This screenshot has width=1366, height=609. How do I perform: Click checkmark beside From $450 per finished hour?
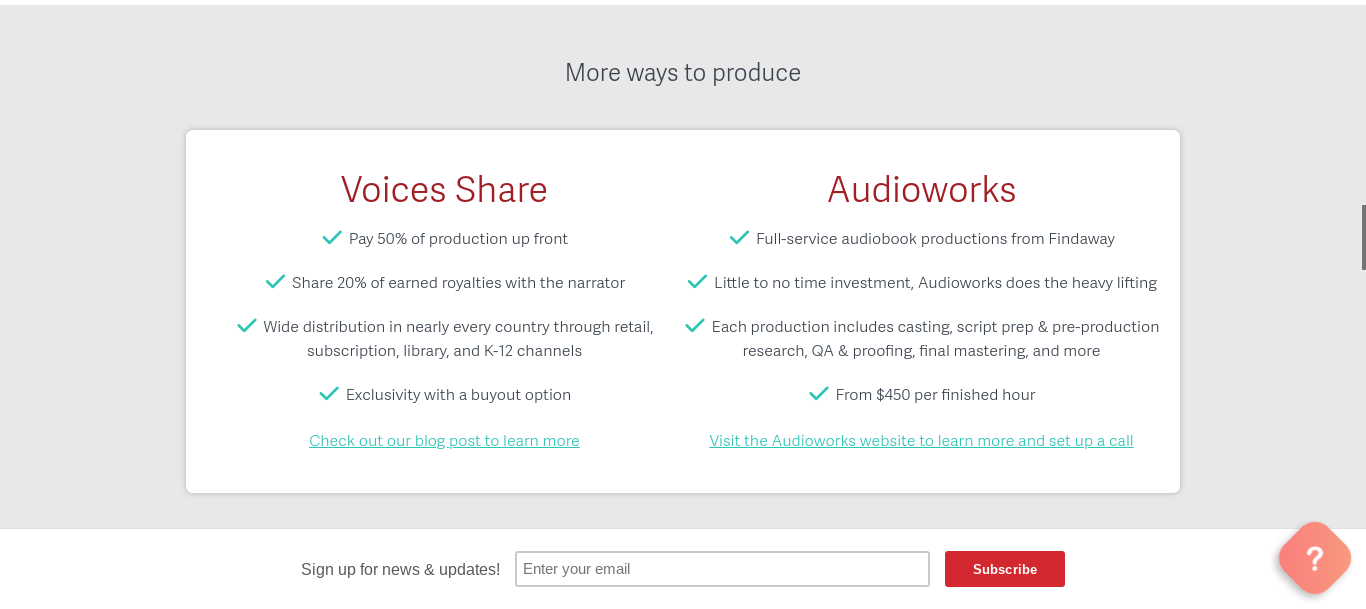[x=819, y=394]
